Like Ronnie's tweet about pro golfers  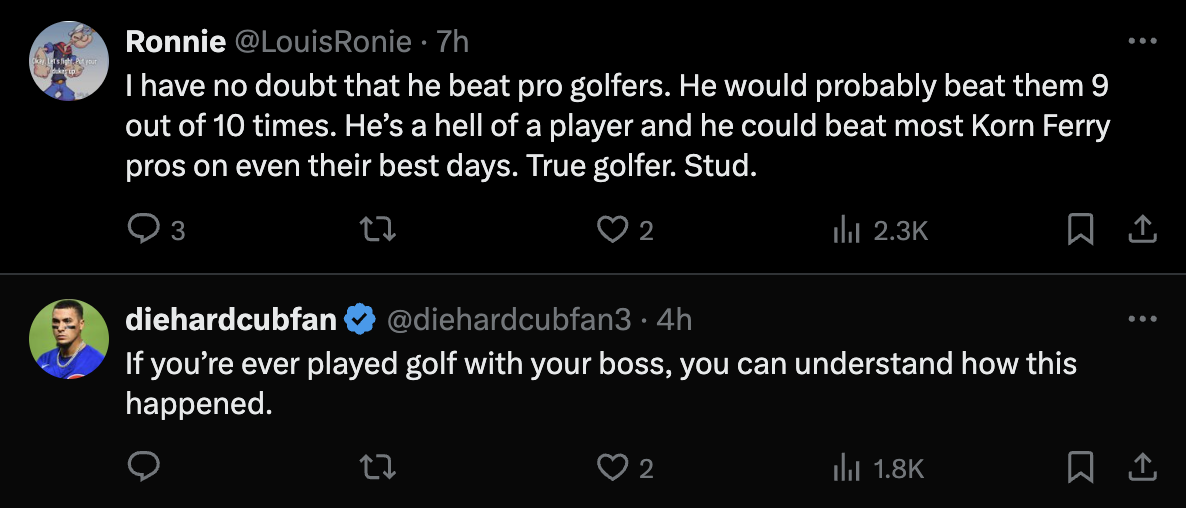(611, 231)
